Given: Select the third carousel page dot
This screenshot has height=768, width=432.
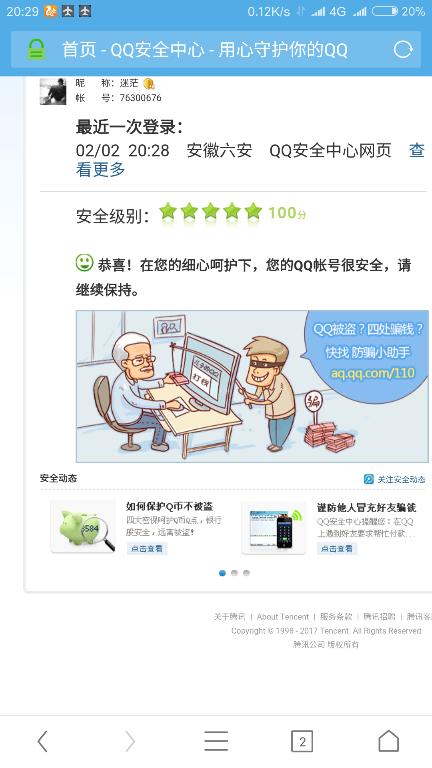Looking at the screenshot, I should 246,573.
